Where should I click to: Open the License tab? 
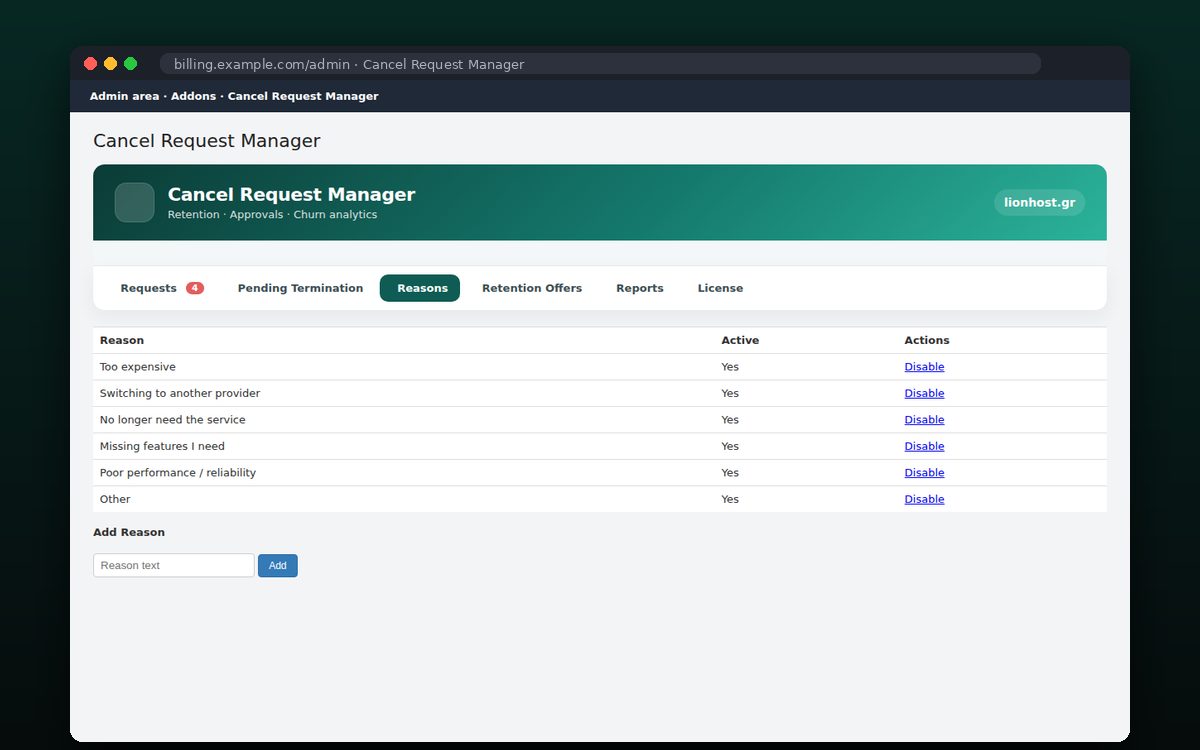point(720,288)
